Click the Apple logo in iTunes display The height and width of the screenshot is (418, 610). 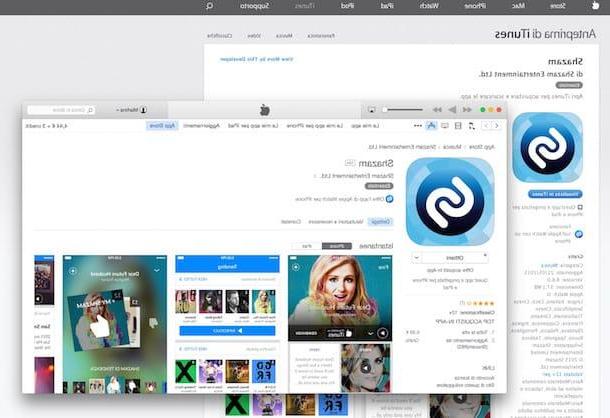coord(265,110)
